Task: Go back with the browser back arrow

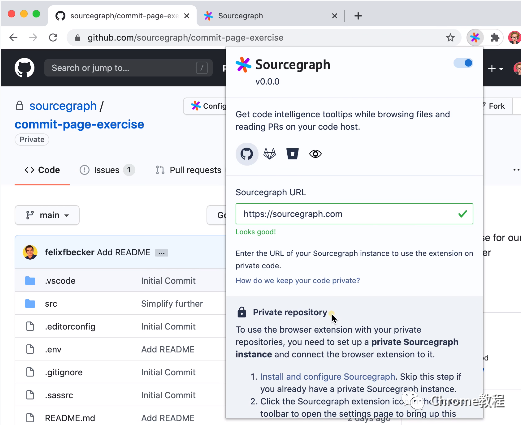Action: click(x=13, y=37)
